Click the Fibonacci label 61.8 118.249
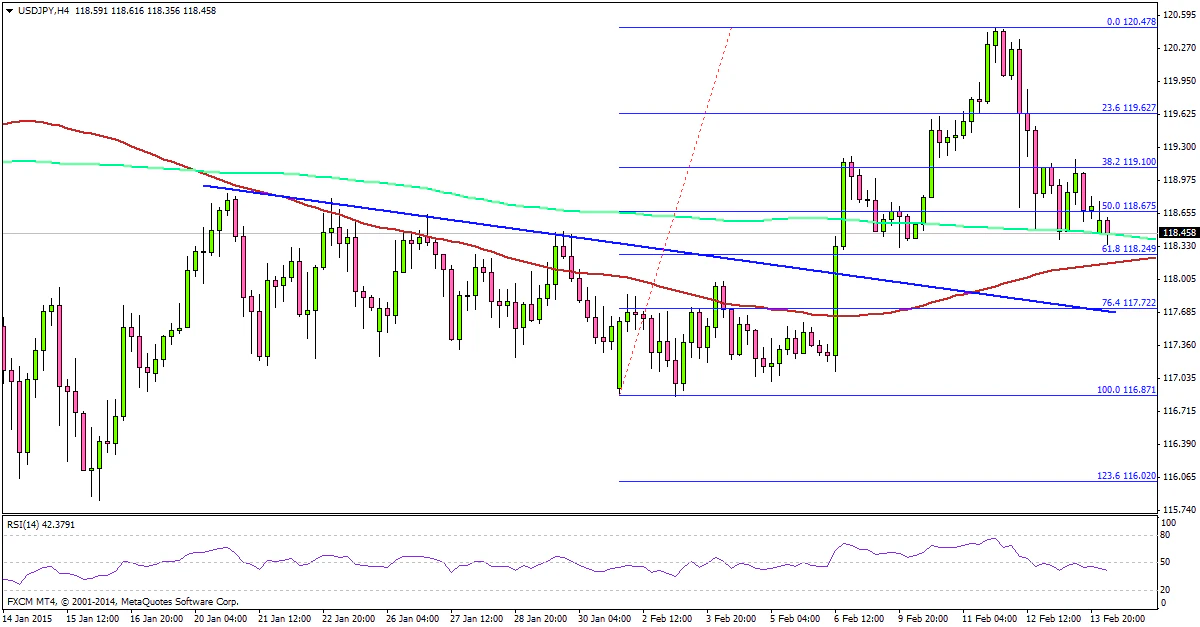This screenshot has width=1200, height=627. [x=1129, y=247]
